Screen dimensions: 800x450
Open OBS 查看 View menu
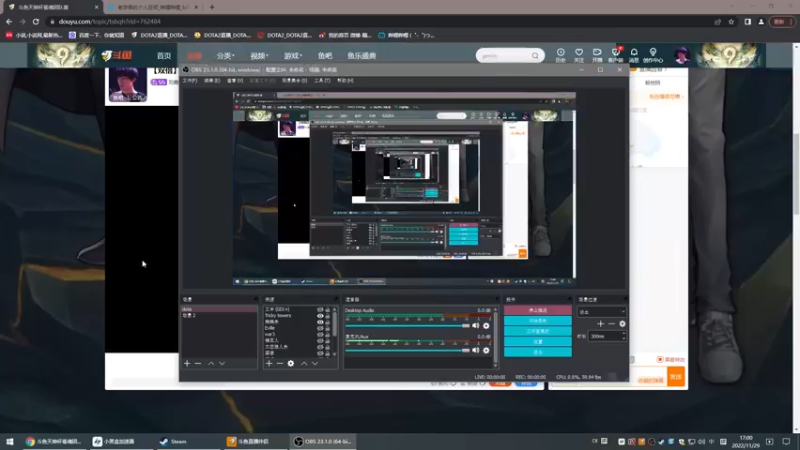(x=235, y=81)
